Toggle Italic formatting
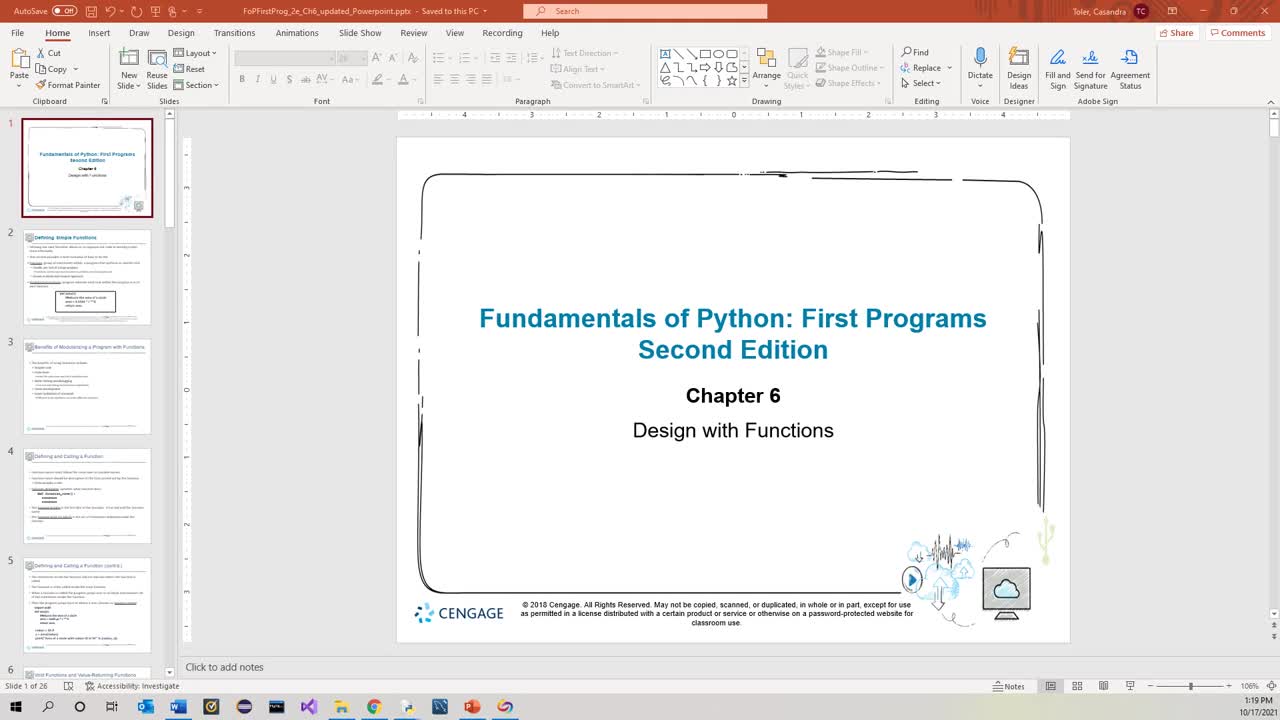1280x720 pixels. pyautogui.click(x=257, y=79)
